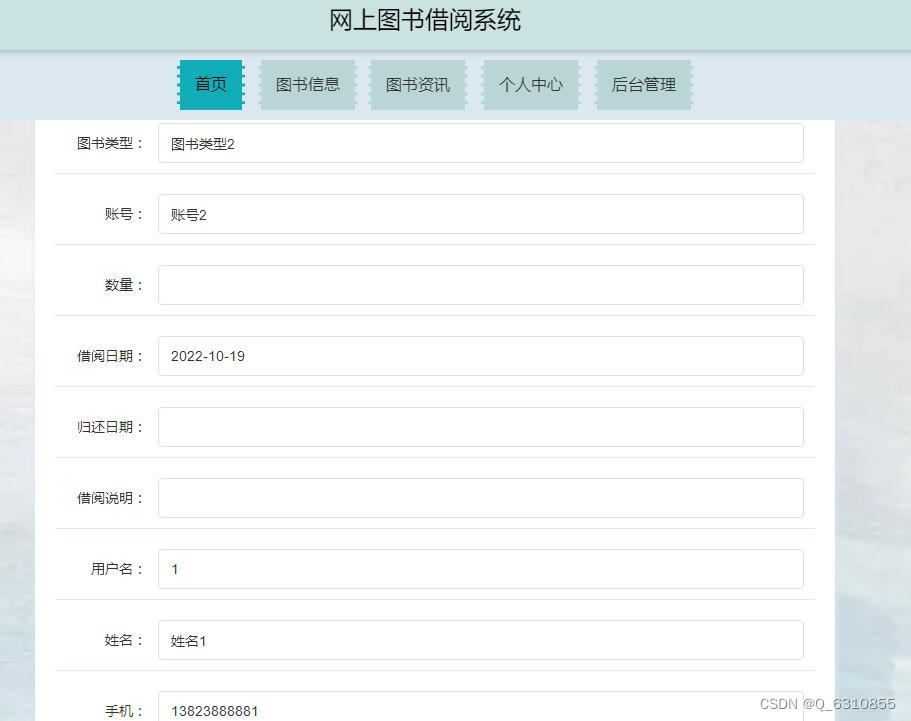
Task: Click the 图书类型 input showing 图书类型2
Action: coord(480,142)
